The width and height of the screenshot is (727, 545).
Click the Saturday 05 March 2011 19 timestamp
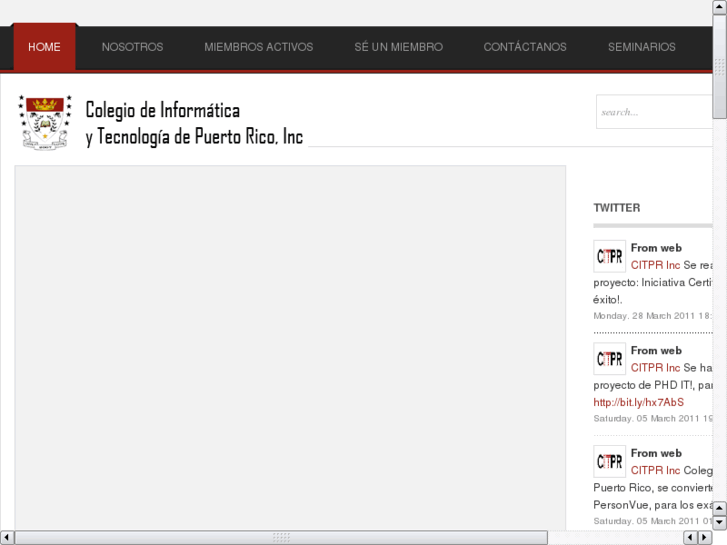pyautogui.click(x=653, y=418)
